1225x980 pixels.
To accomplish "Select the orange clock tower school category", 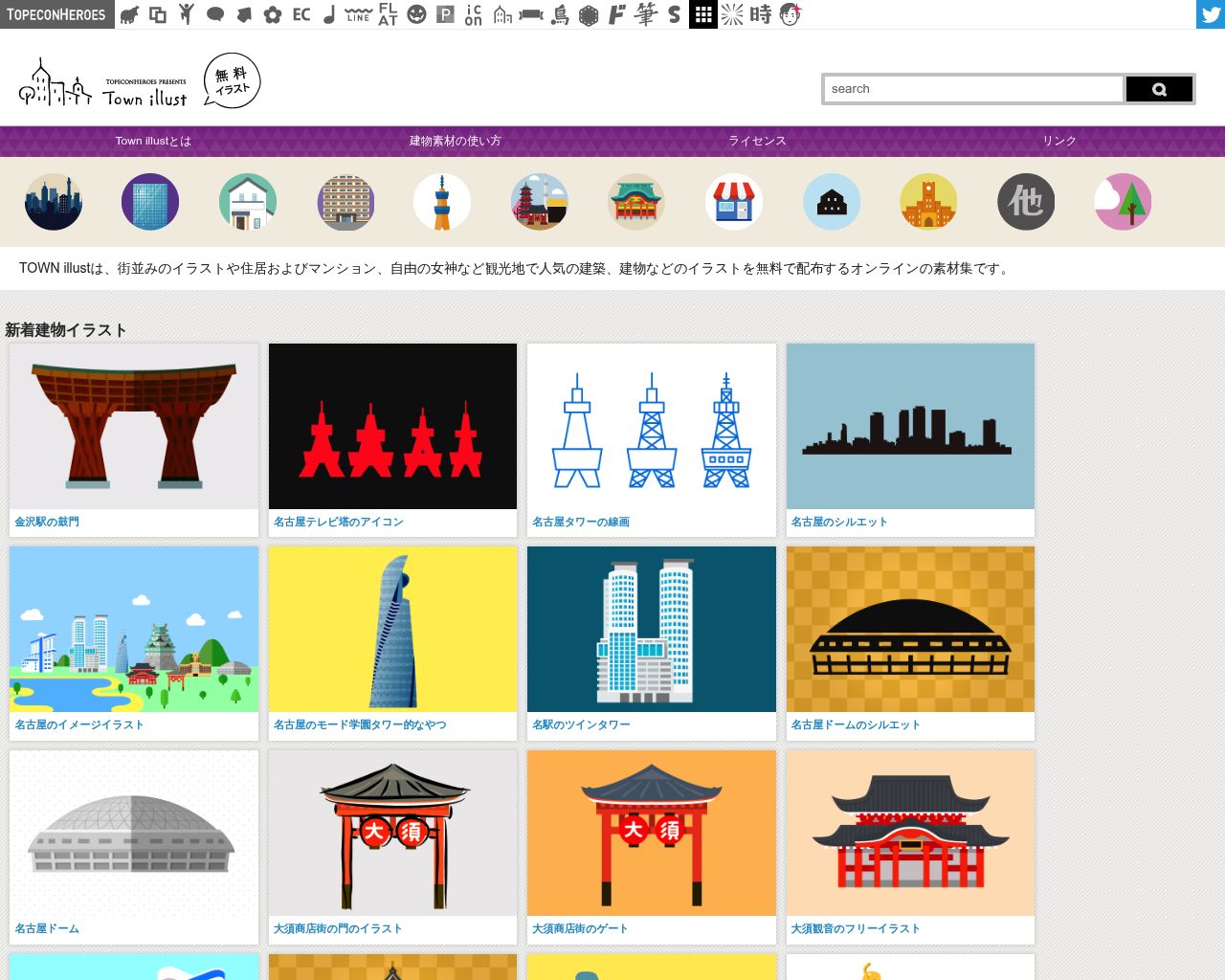I will [x=928, y=202].
